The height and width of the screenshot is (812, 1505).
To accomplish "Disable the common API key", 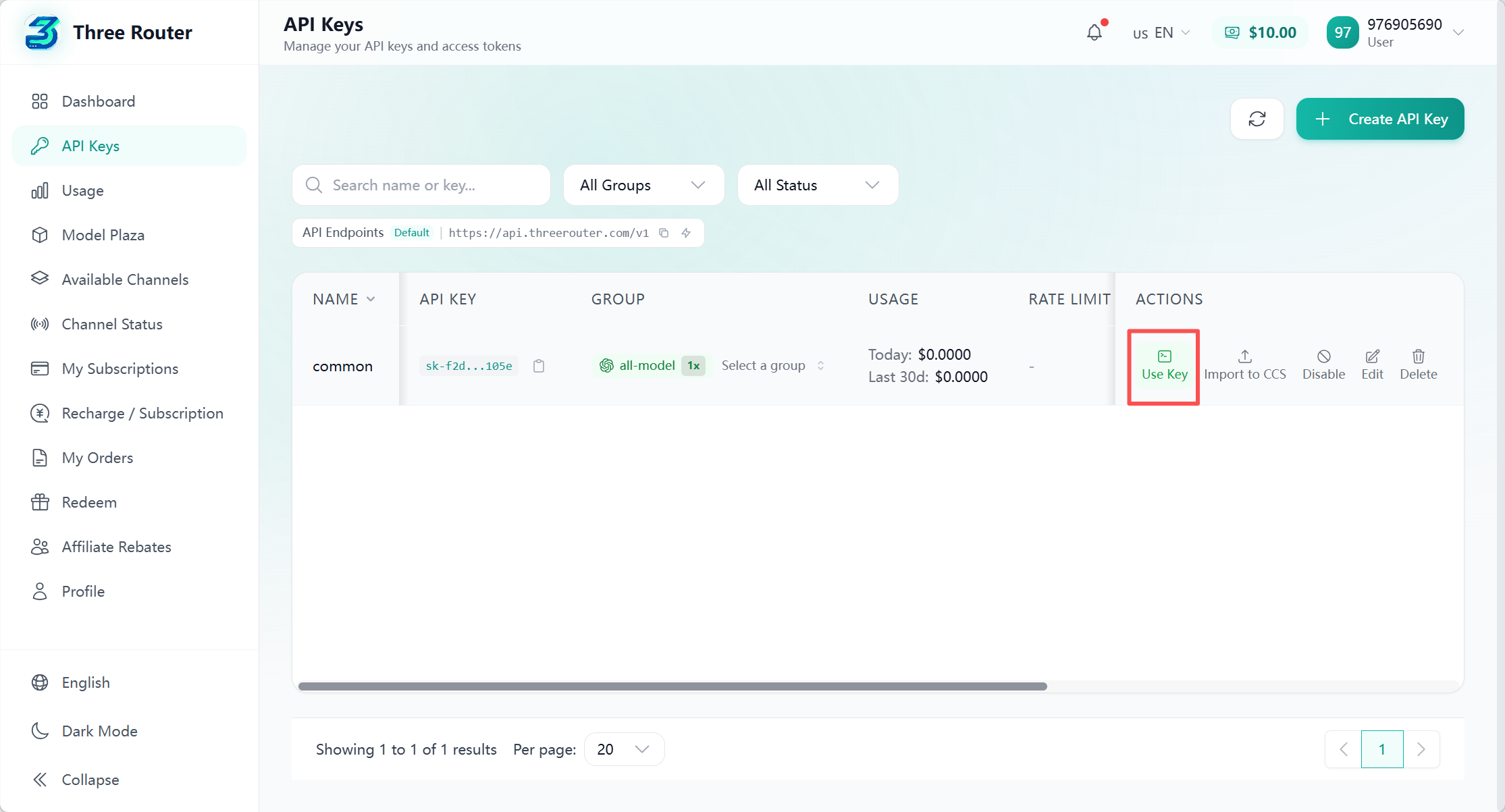I will point(1323,366).
